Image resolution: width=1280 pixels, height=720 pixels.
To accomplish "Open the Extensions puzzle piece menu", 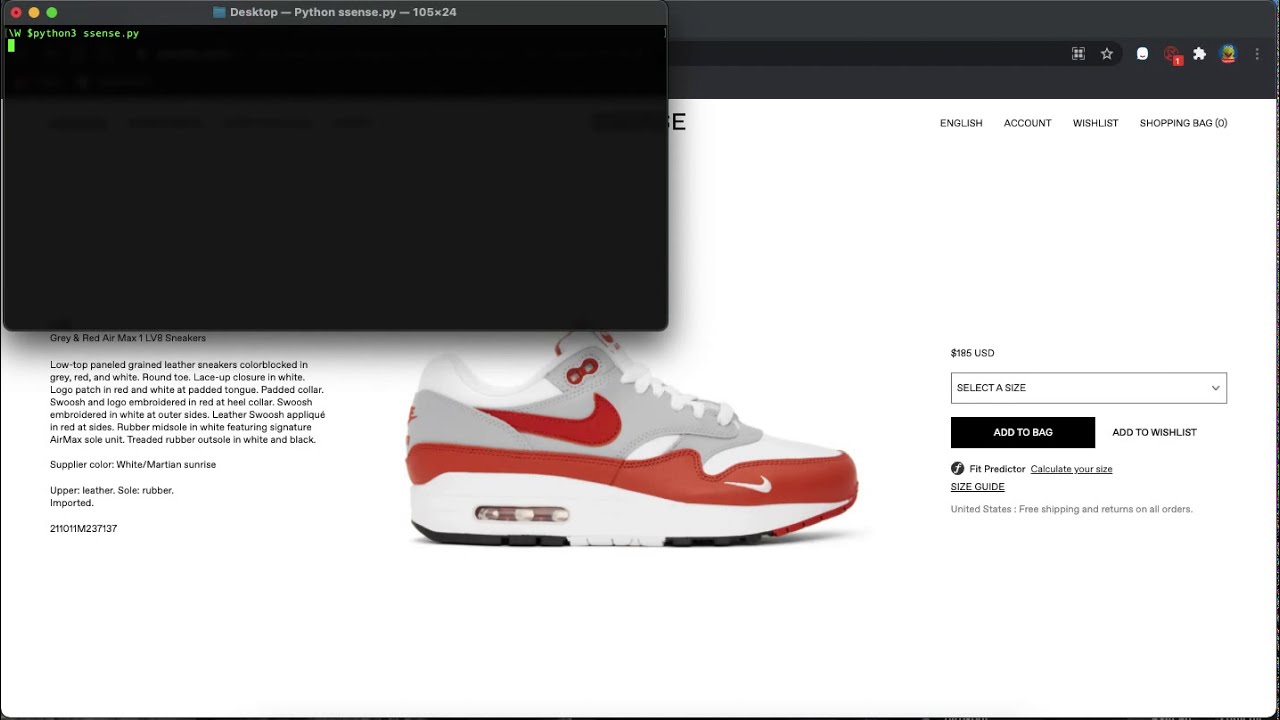I will (x=1200, y=54).
